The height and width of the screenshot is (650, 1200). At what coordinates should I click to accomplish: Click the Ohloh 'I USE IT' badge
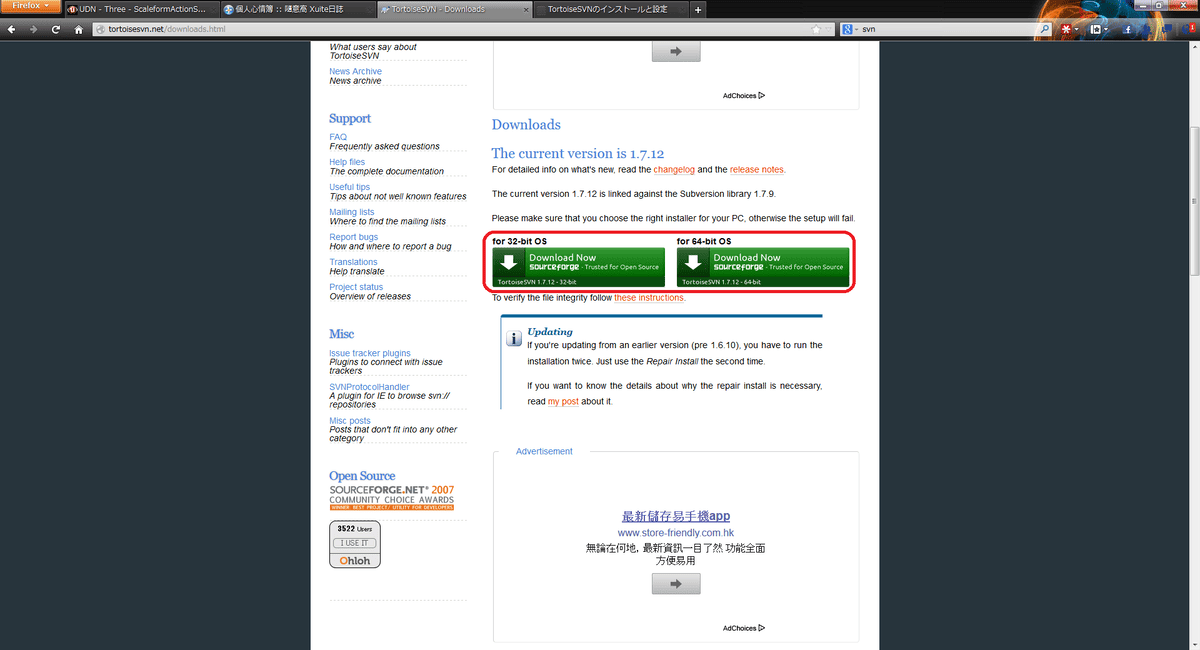(x=354, y=544)
